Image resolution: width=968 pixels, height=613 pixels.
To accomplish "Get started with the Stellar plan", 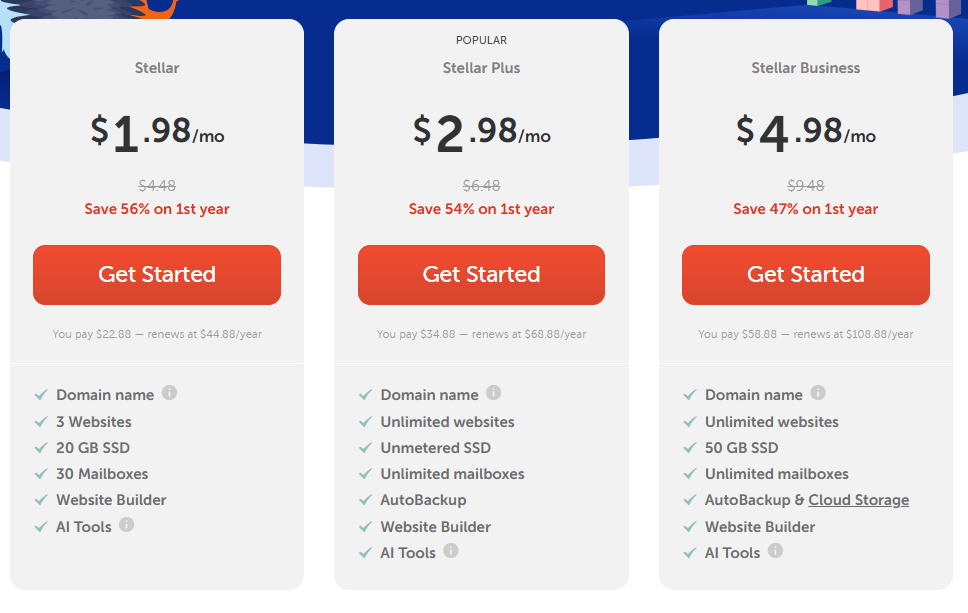I will click(157, 275).
